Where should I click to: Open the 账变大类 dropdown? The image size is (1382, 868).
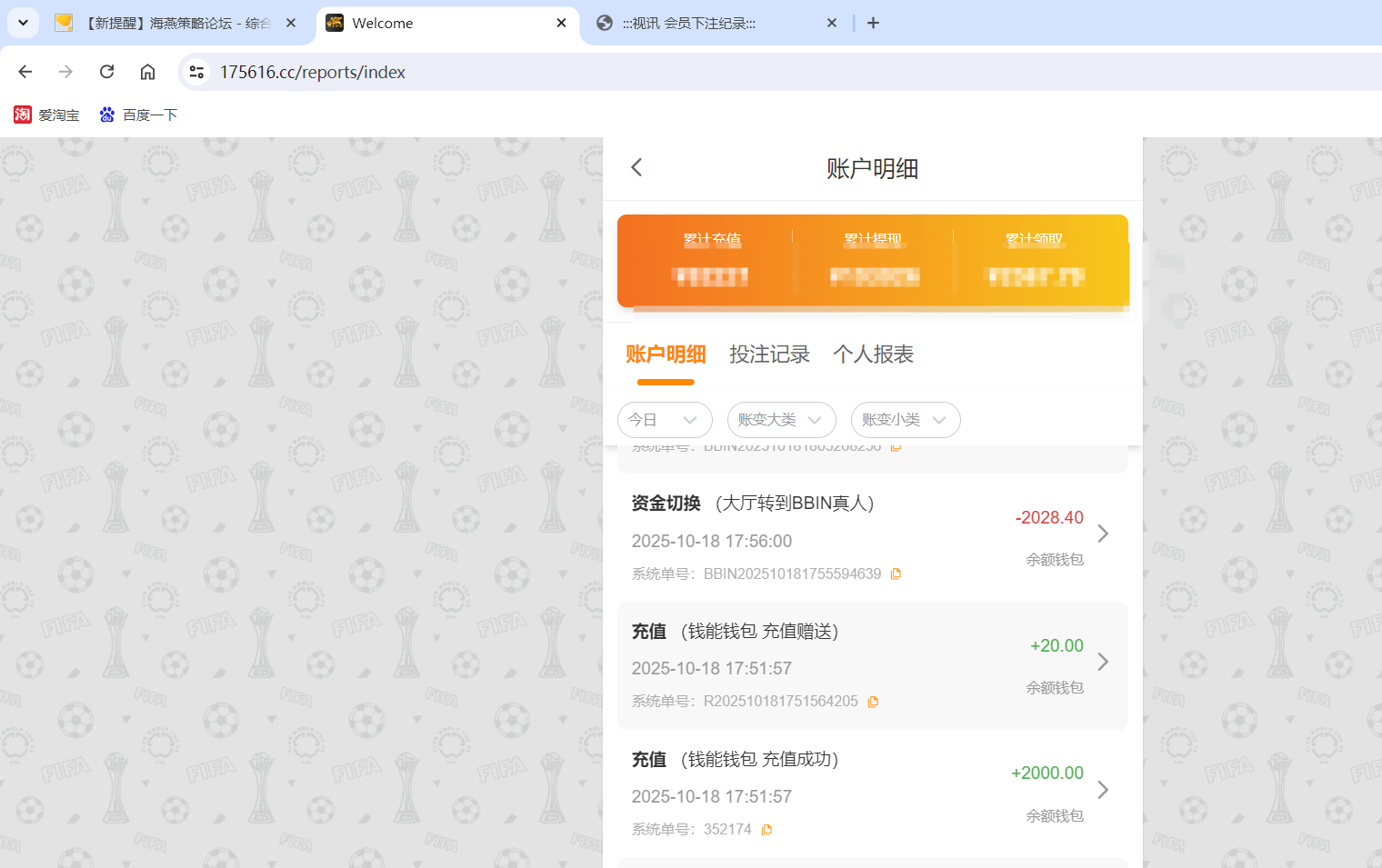(x=781, y=420)
